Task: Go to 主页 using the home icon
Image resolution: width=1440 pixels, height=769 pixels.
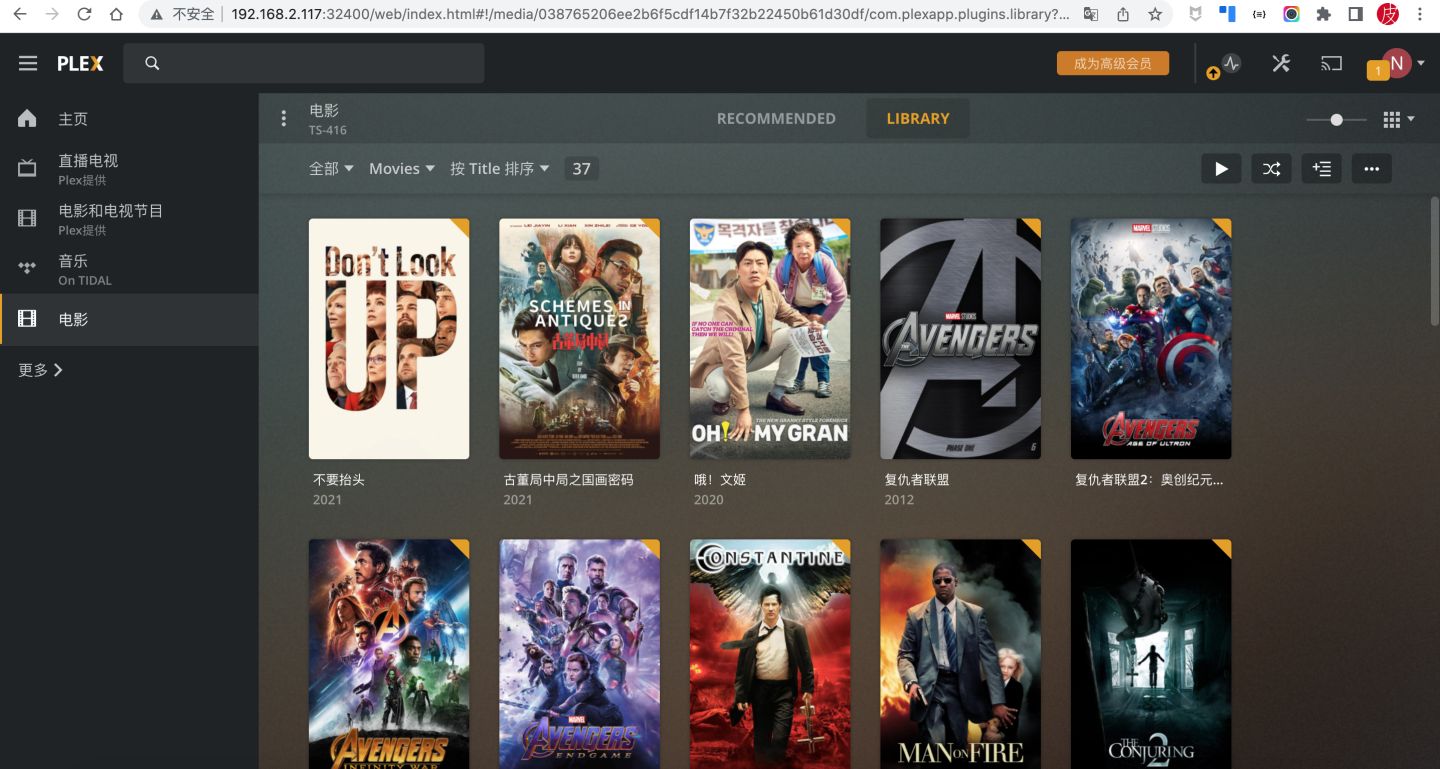Action: click(27, 118)
